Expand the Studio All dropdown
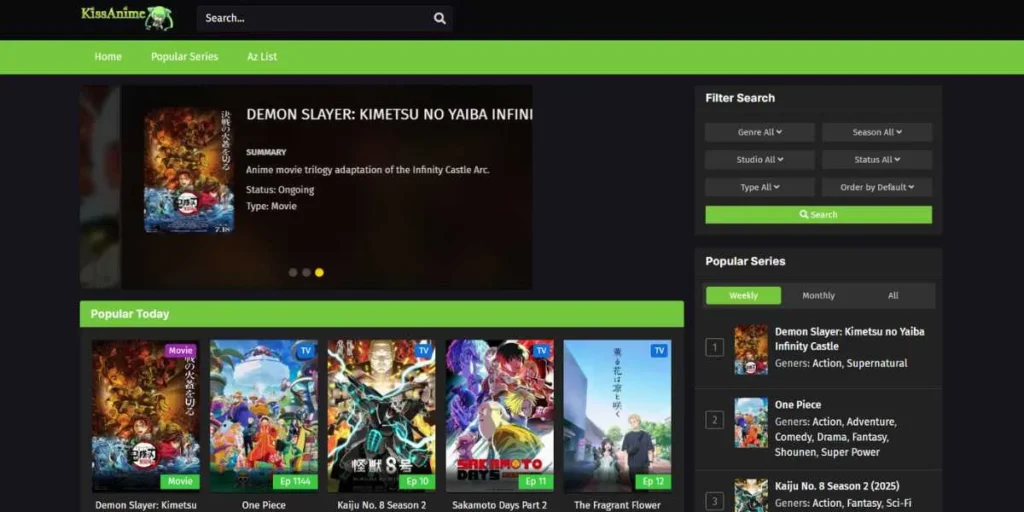Viewport: 1024px width, 512px height. [x=760, y=159]
